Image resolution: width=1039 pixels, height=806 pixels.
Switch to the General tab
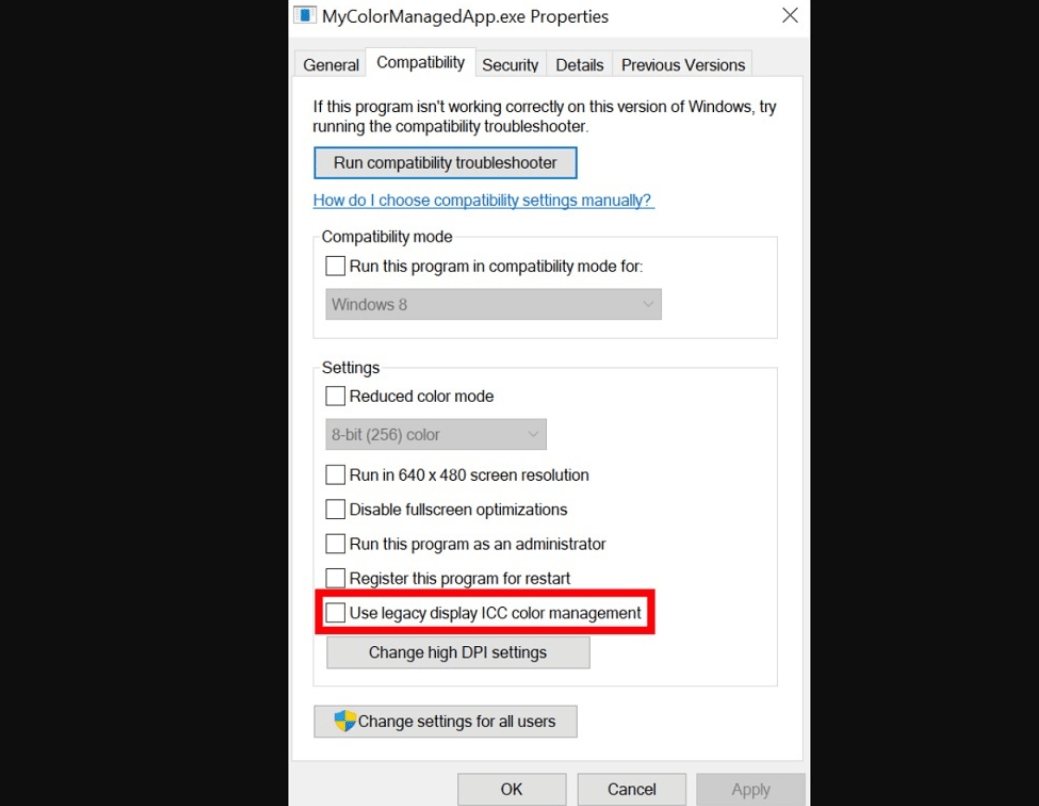pos(331,65)
